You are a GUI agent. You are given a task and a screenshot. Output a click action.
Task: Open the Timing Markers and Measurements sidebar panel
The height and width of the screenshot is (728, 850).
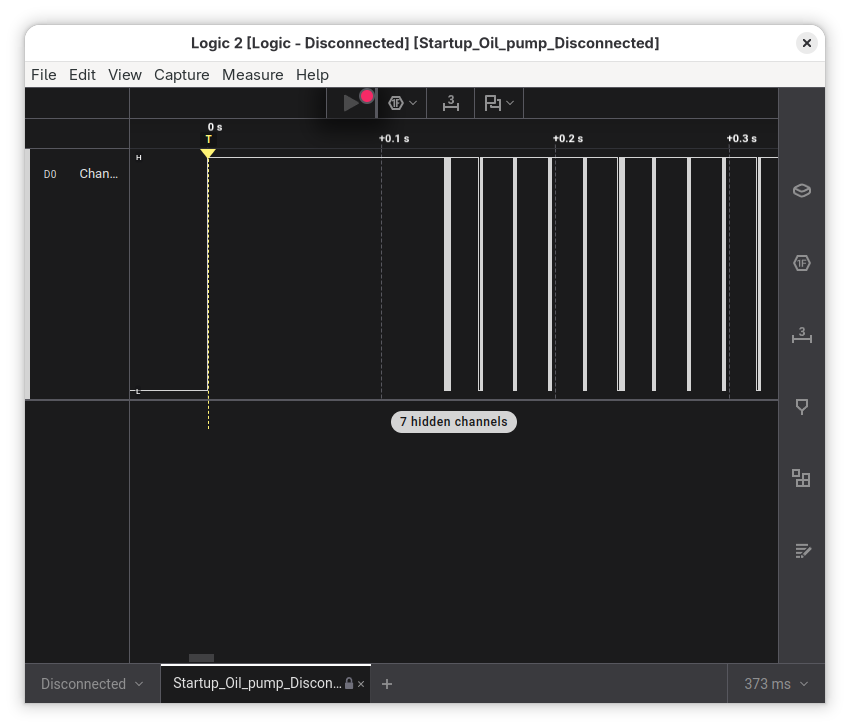[x=801, y=335]
